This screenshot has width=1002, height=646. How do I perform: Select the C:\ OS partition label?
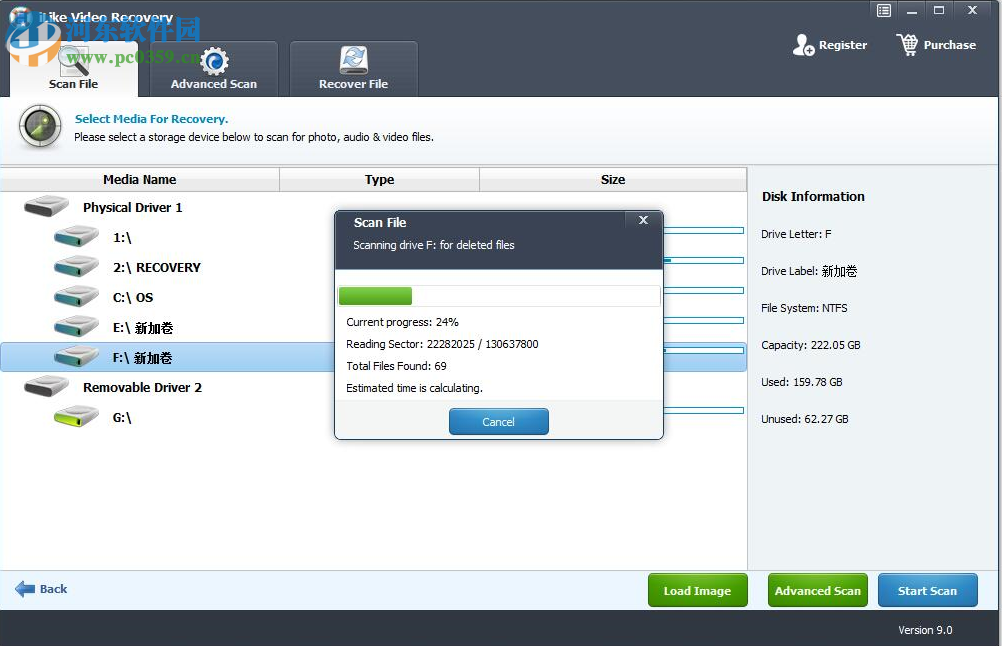tap(133, 298)
